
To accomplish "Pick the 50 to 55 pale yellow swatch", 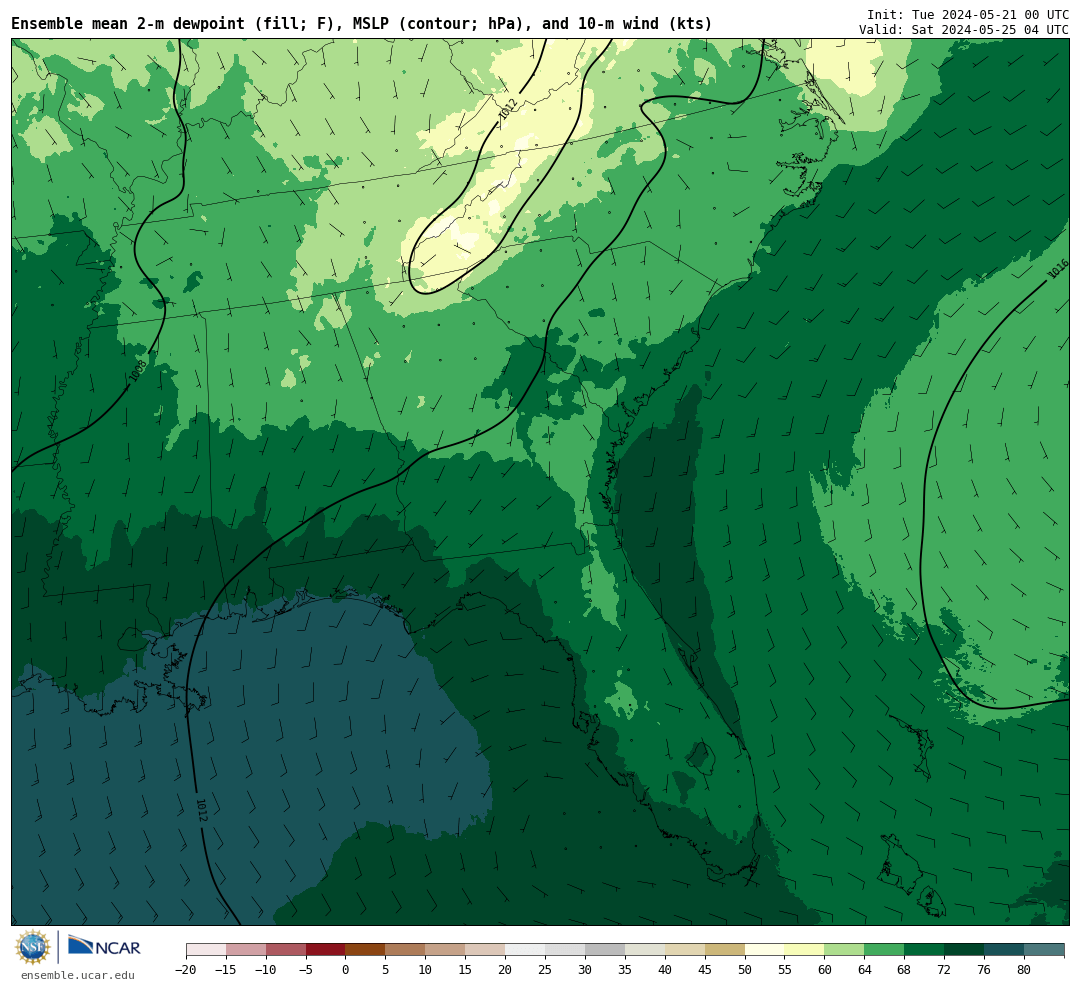I will [x=765, y=950].
